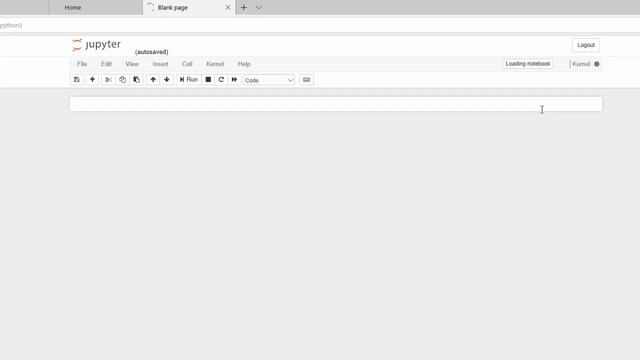Insert a new cell below with plus icon

pyautogui.click(x=92, y=80)
